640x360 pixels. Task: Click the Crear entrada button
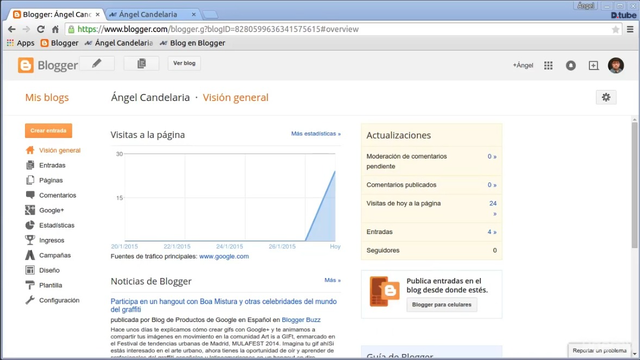(49, 131)
